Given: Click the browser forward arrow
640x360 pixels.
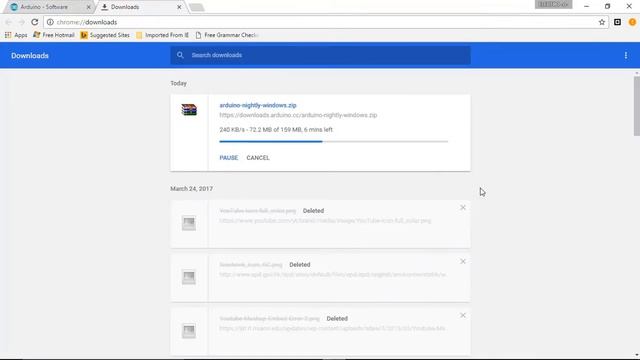Looking at the screenshot, I should pyautogui.click(x=21, y=22).
